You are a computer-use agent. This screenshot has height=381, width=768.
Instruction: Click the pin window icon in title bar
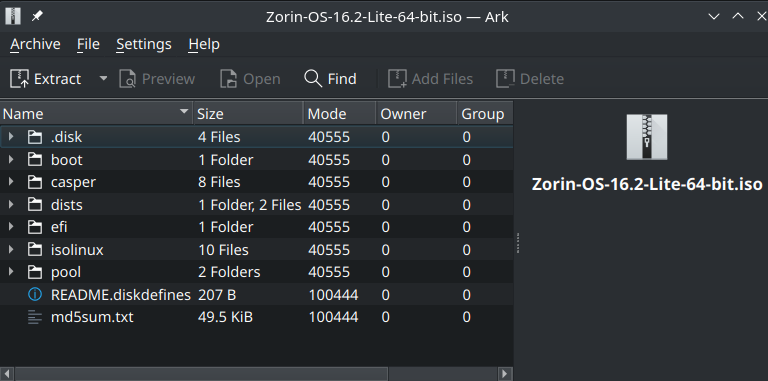37,16
